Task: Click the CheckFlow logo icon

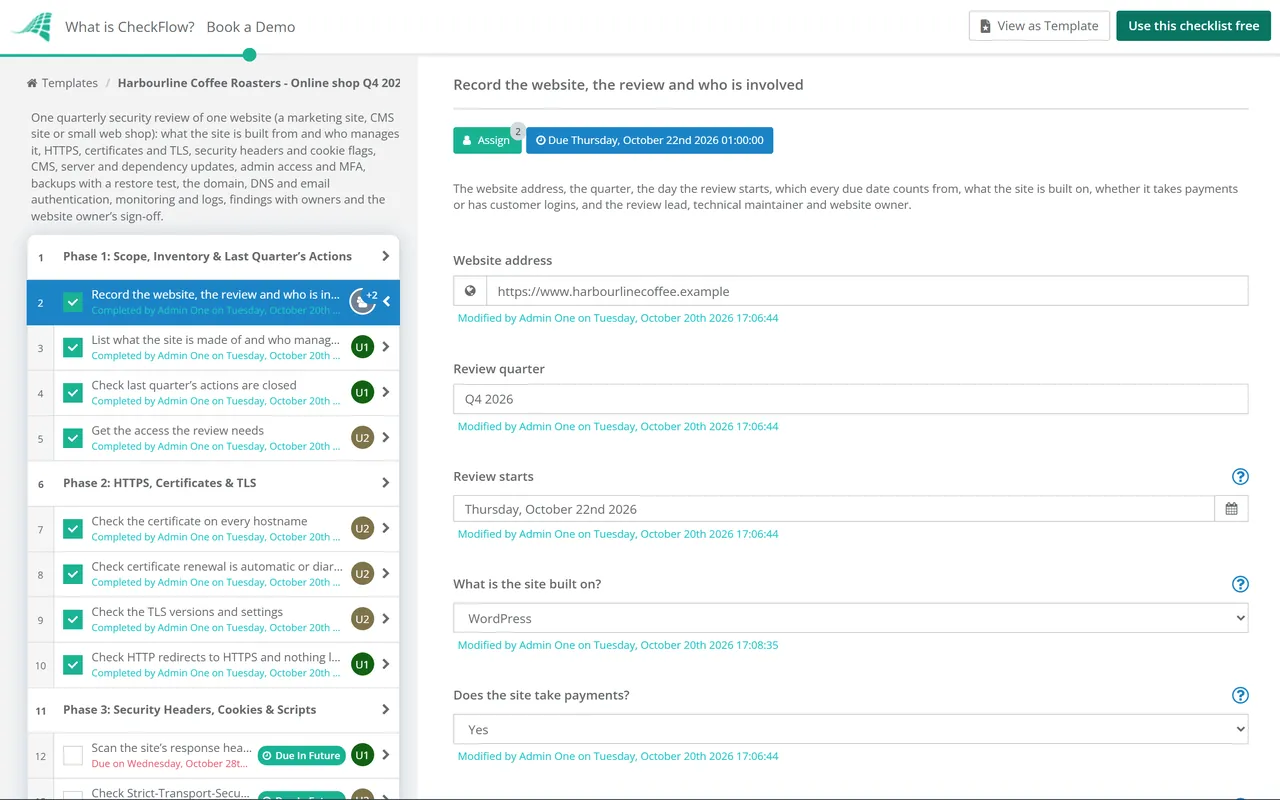Action: point(33,26)
